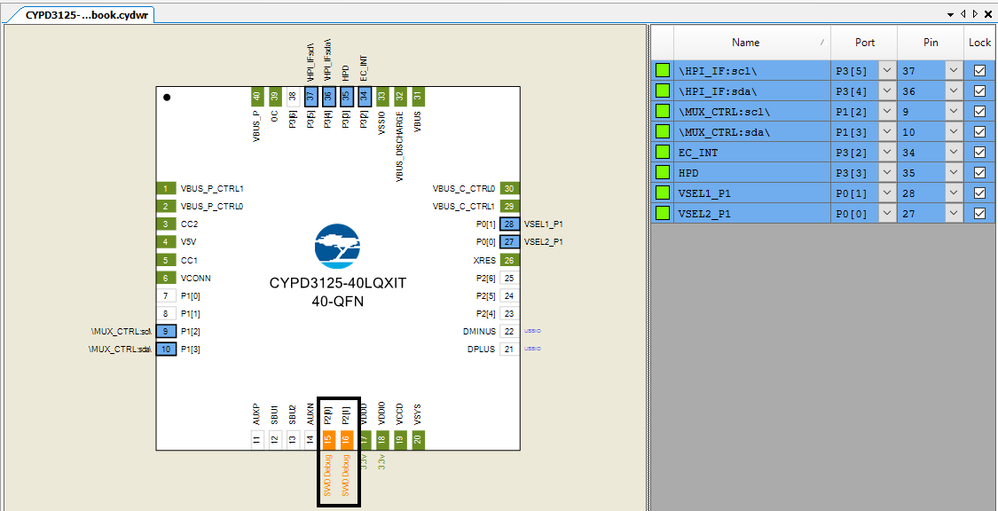Select pin 15 SWD Debug P2[0]
Viewport: 998px width, 511px height.
point(328,440)
